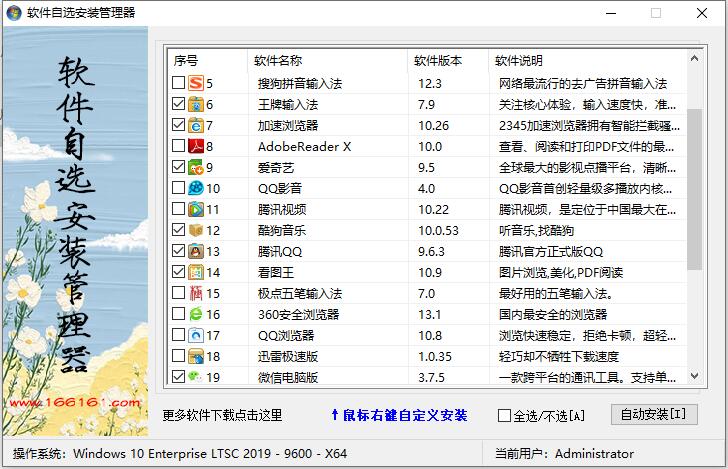Check the 迅雷极速版 checkbox

pyautogui.click(x=178, y=356)
